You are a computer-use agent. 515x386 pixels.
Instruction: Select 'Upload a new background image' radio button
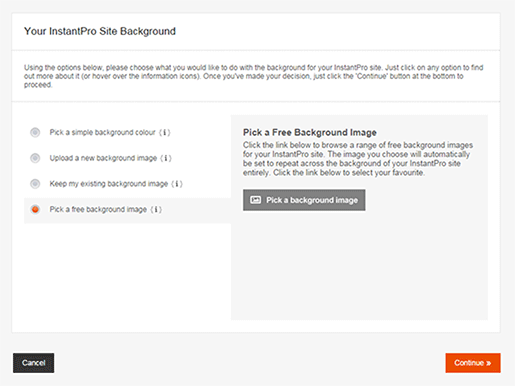point(35,158)
